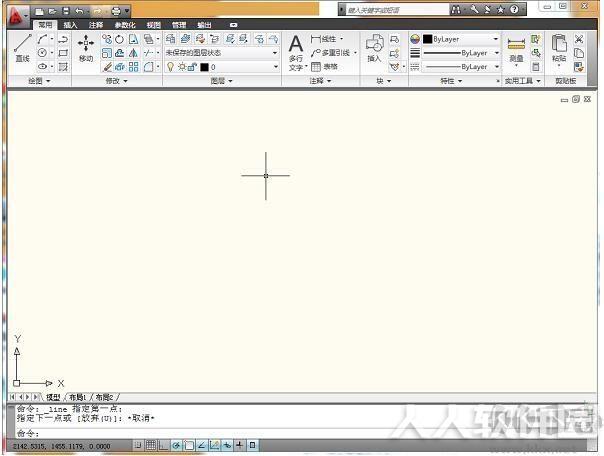Toggle Dynamic Input in status bar
The image size is (604, 456).
click(227, 446)
